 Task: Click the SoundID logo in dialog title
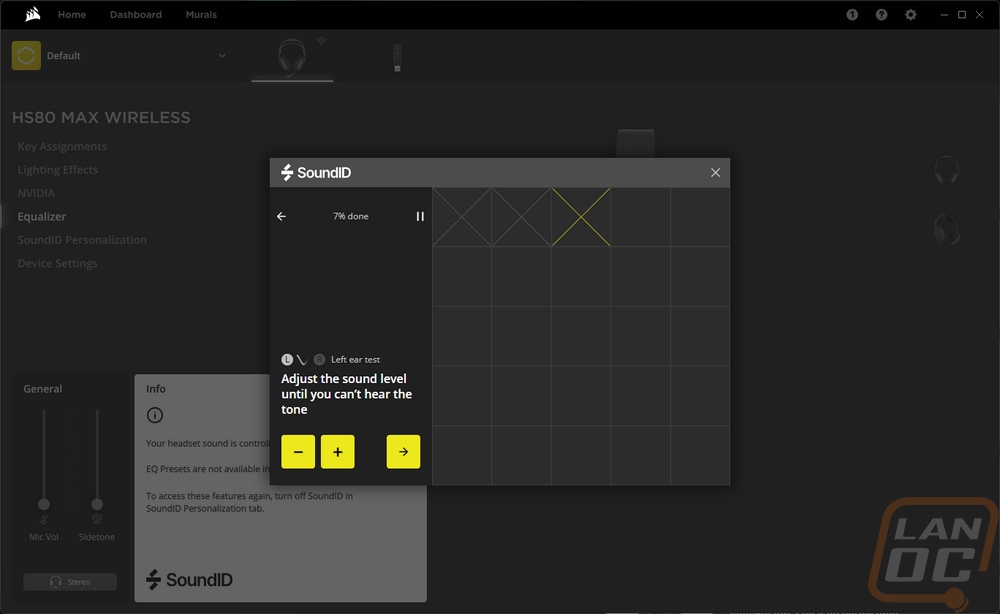click(x=316, y=173)
